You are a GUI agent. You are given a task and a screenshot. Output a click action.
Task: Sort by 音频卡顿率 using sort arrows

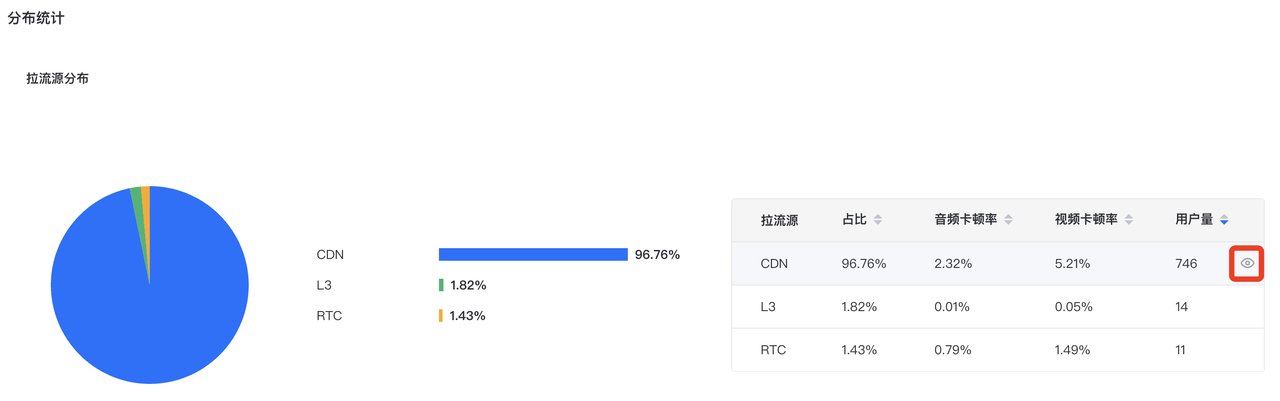coord(1008,220)
